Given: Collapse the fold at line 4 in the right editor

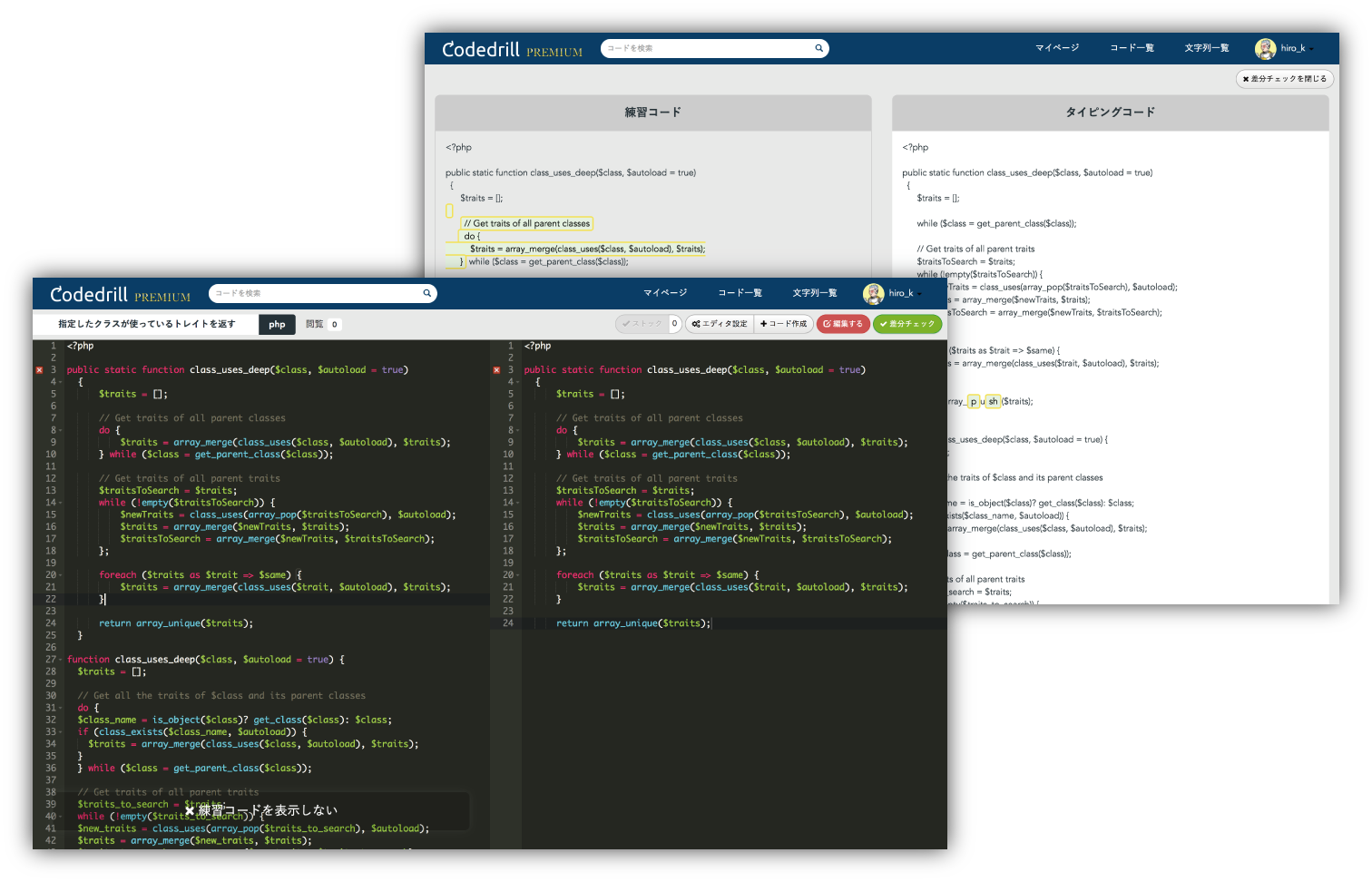Looking at the screenshot, I should pyautogui.click(x=517, y=382).
